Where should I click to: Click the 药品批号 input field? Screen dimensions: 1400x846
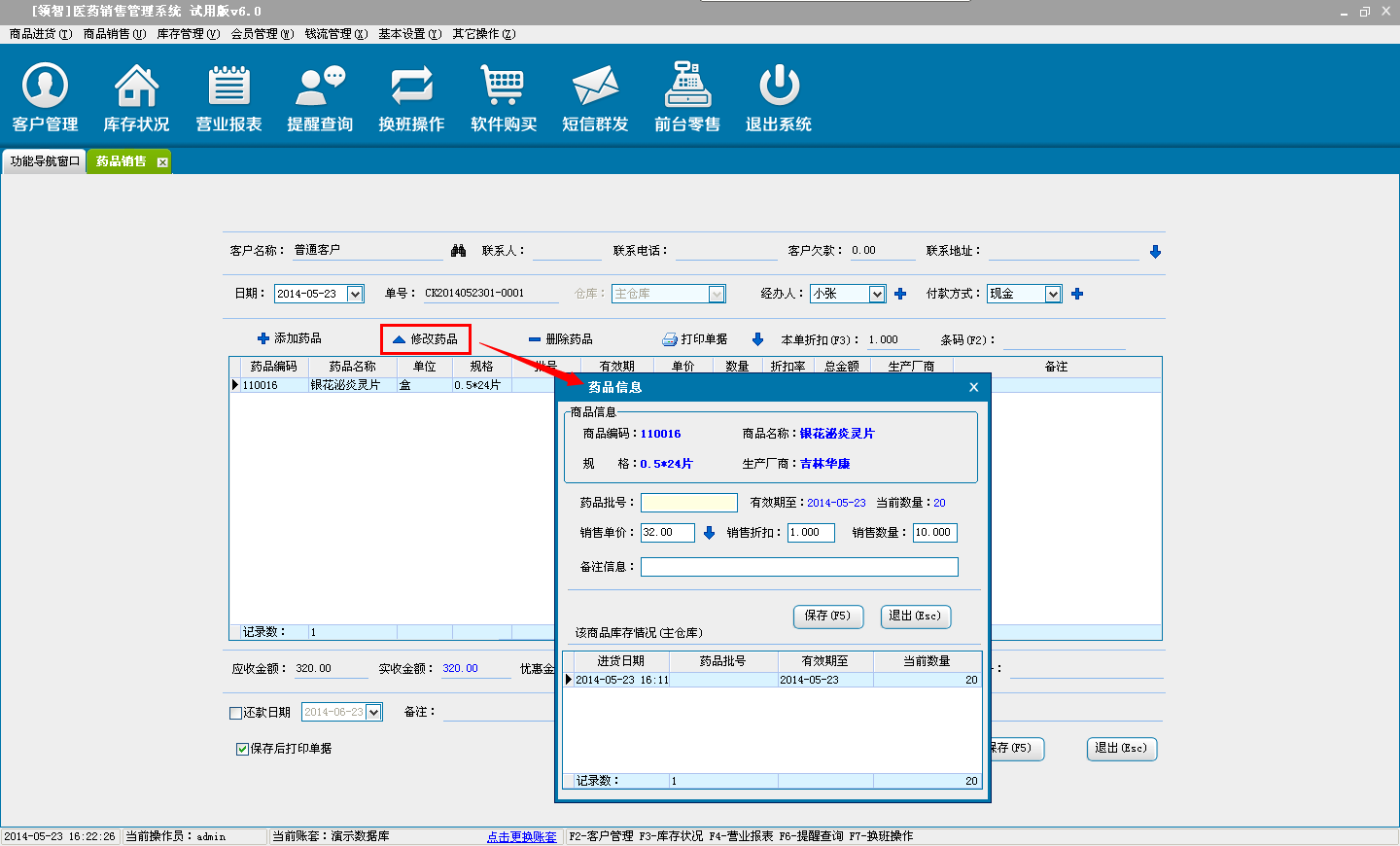(688, 503)
